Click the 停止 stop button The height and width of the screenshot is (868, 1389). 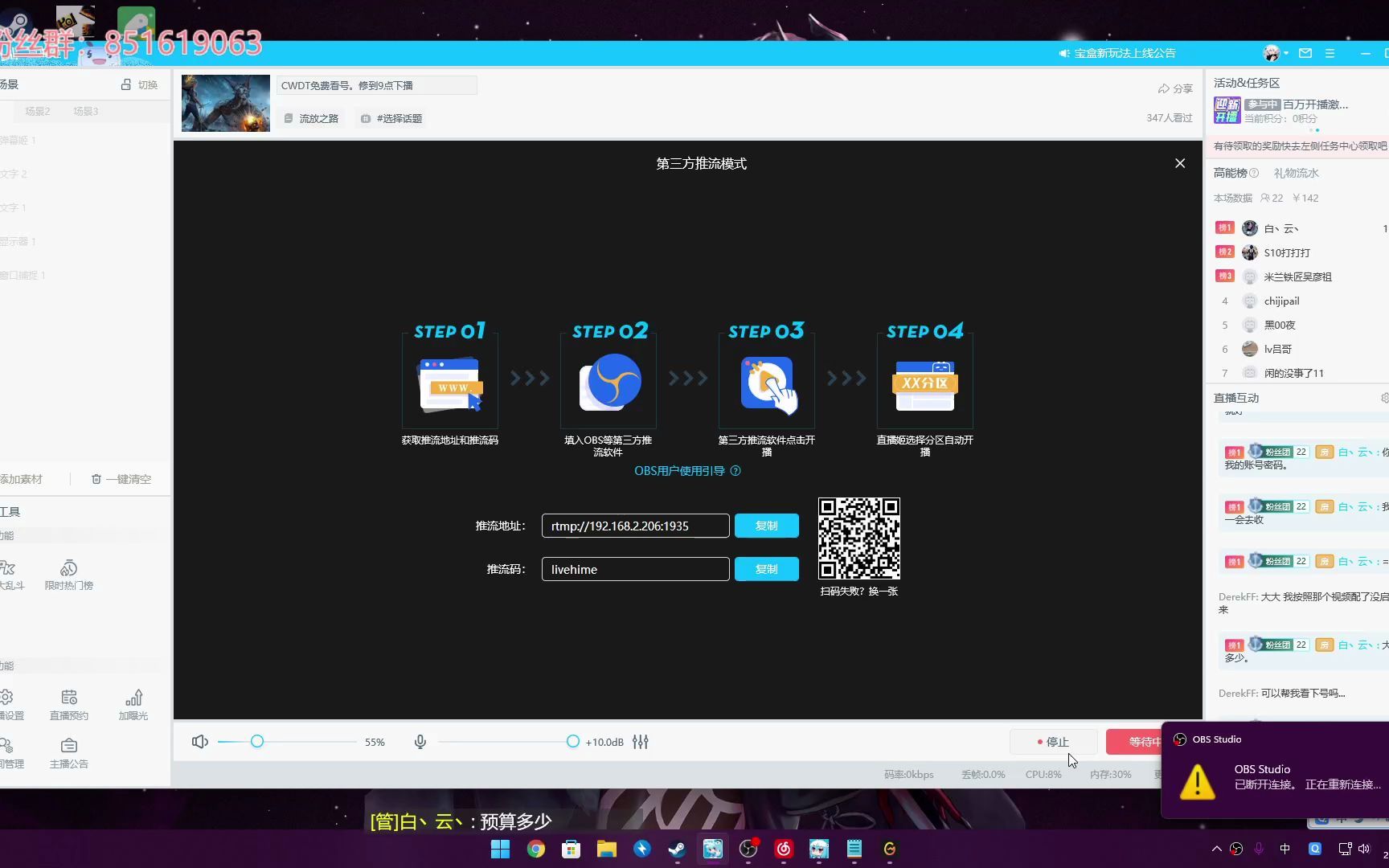(1053, 742)
